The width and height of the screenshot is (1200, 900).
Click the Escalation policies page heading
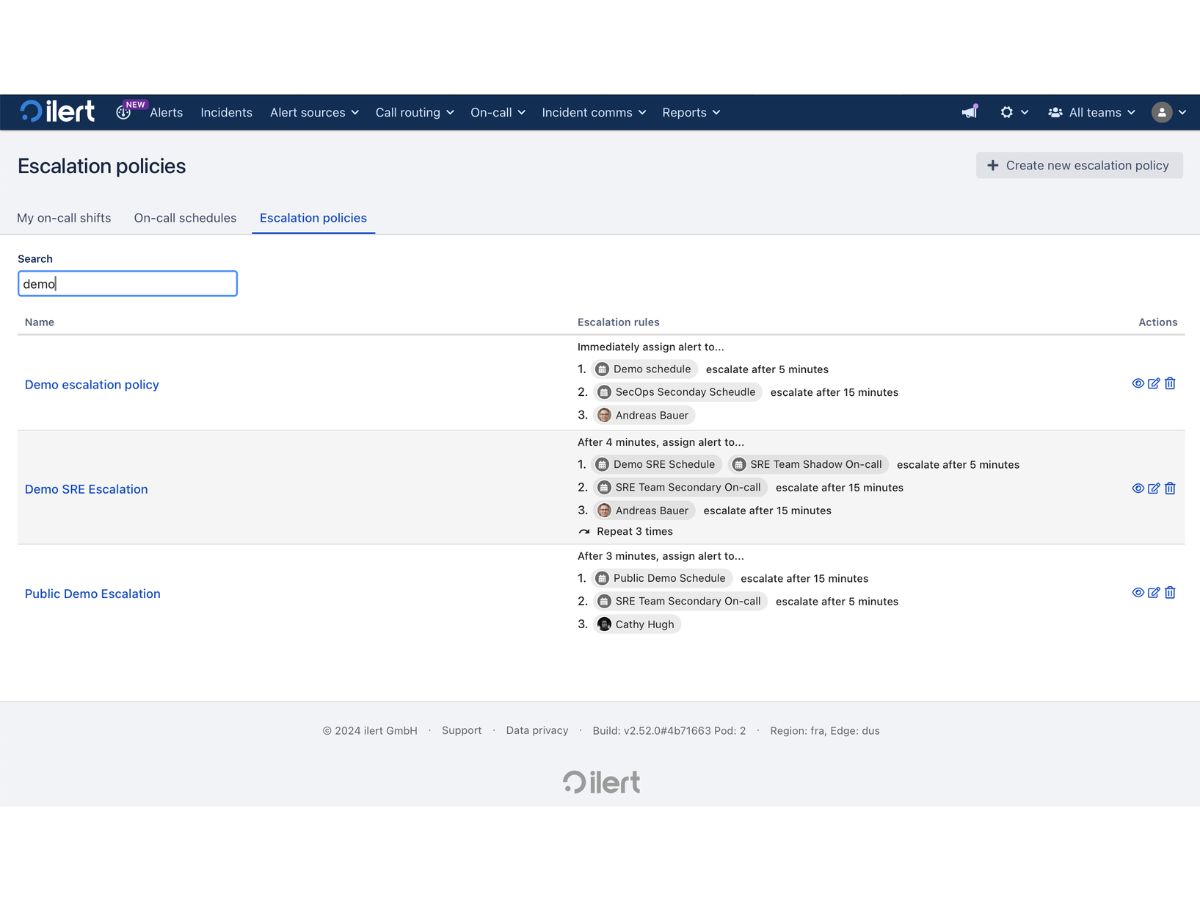[102, 166]
